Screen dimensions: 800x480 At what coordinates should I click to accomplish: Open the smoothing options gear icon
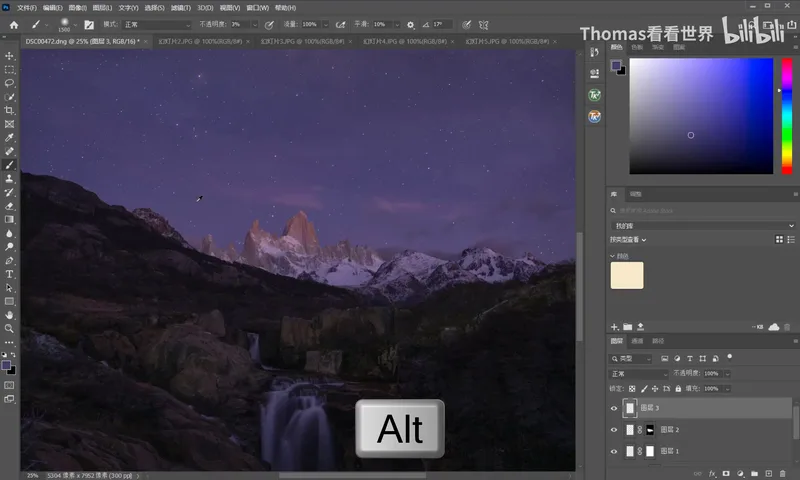pyautogui.click(x=411, y=24)
